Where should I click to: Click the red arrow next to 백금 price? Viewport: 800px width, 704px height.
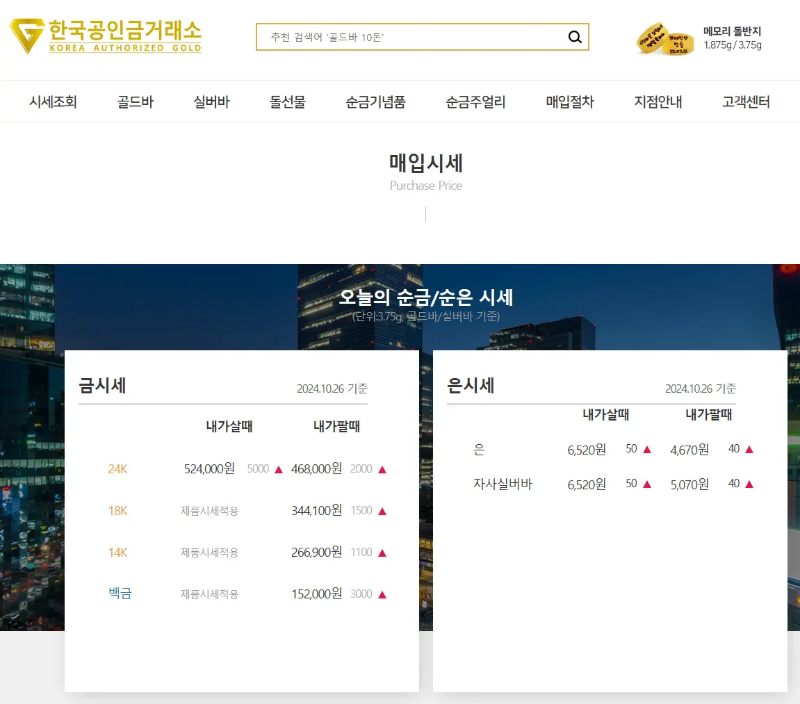pos(383,593)
